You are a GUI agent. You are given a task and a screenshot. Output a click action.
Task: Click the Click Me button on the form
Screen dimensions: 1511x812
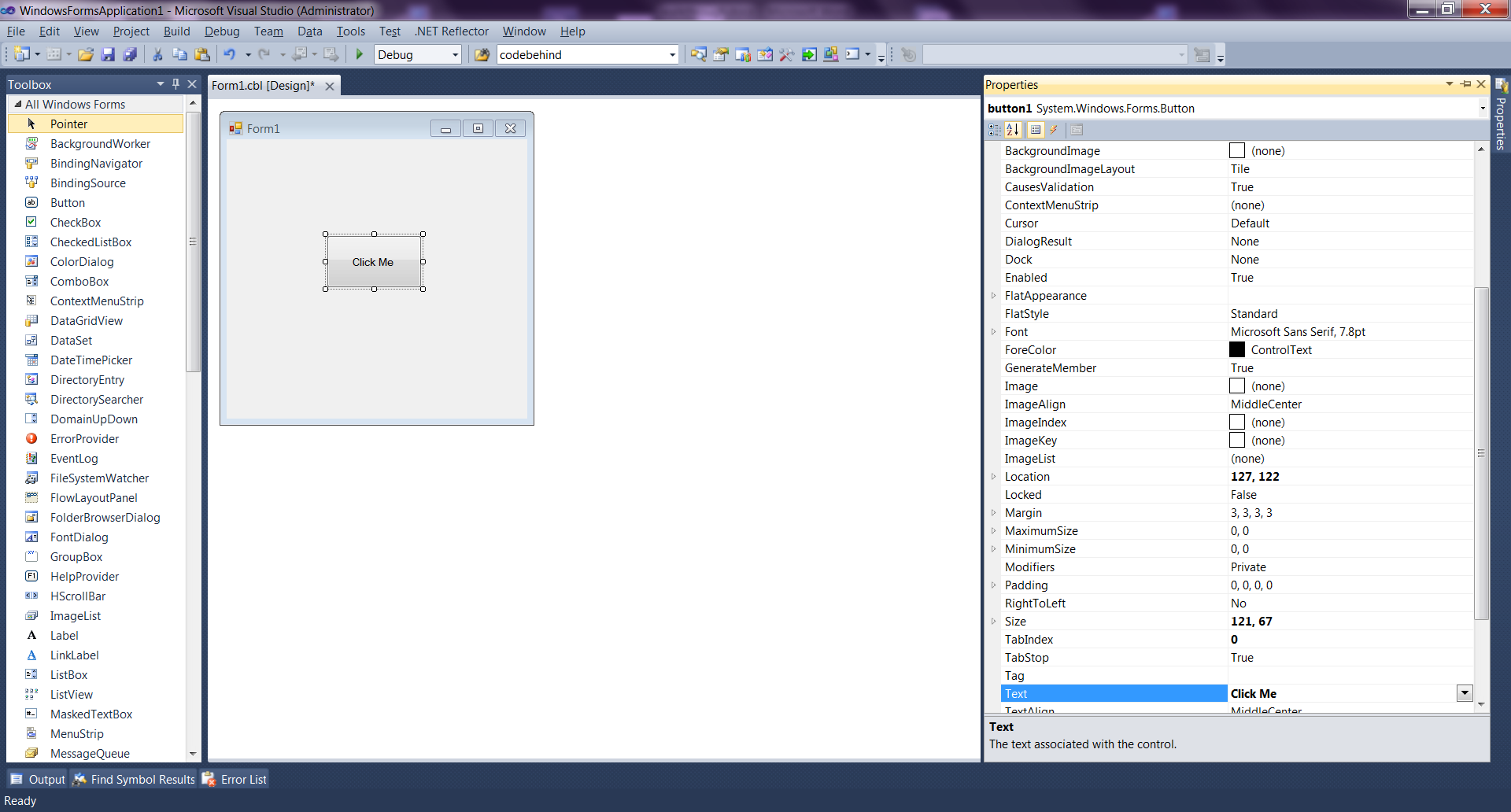click(374, 262)
